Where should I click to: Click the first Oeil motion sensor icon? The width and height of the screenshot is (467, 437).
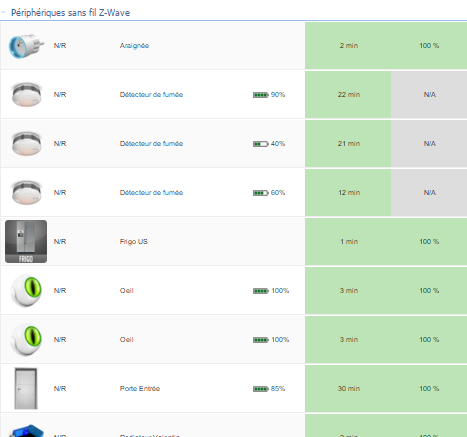click(x=26, y=291)
